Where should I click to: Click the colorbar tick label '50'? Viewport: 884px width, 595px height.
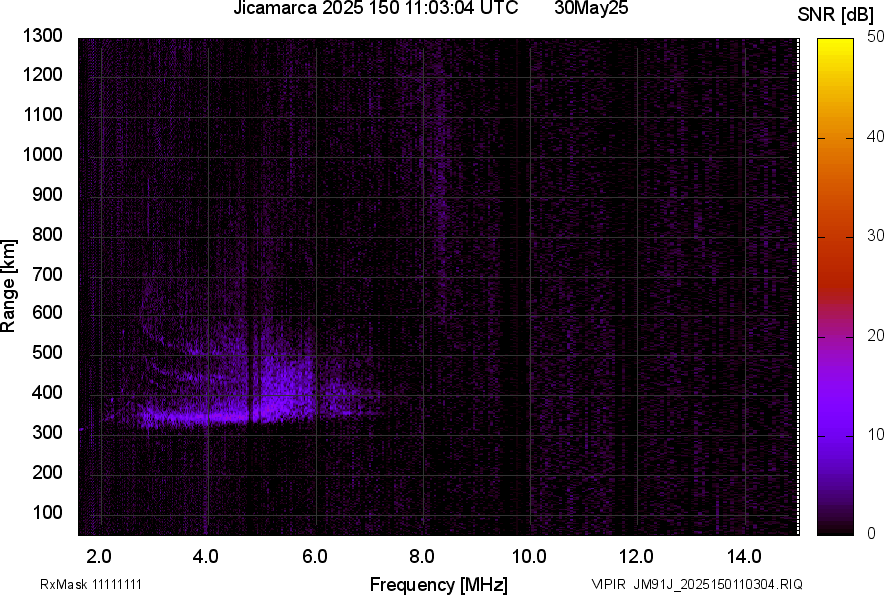pos(875,37)
